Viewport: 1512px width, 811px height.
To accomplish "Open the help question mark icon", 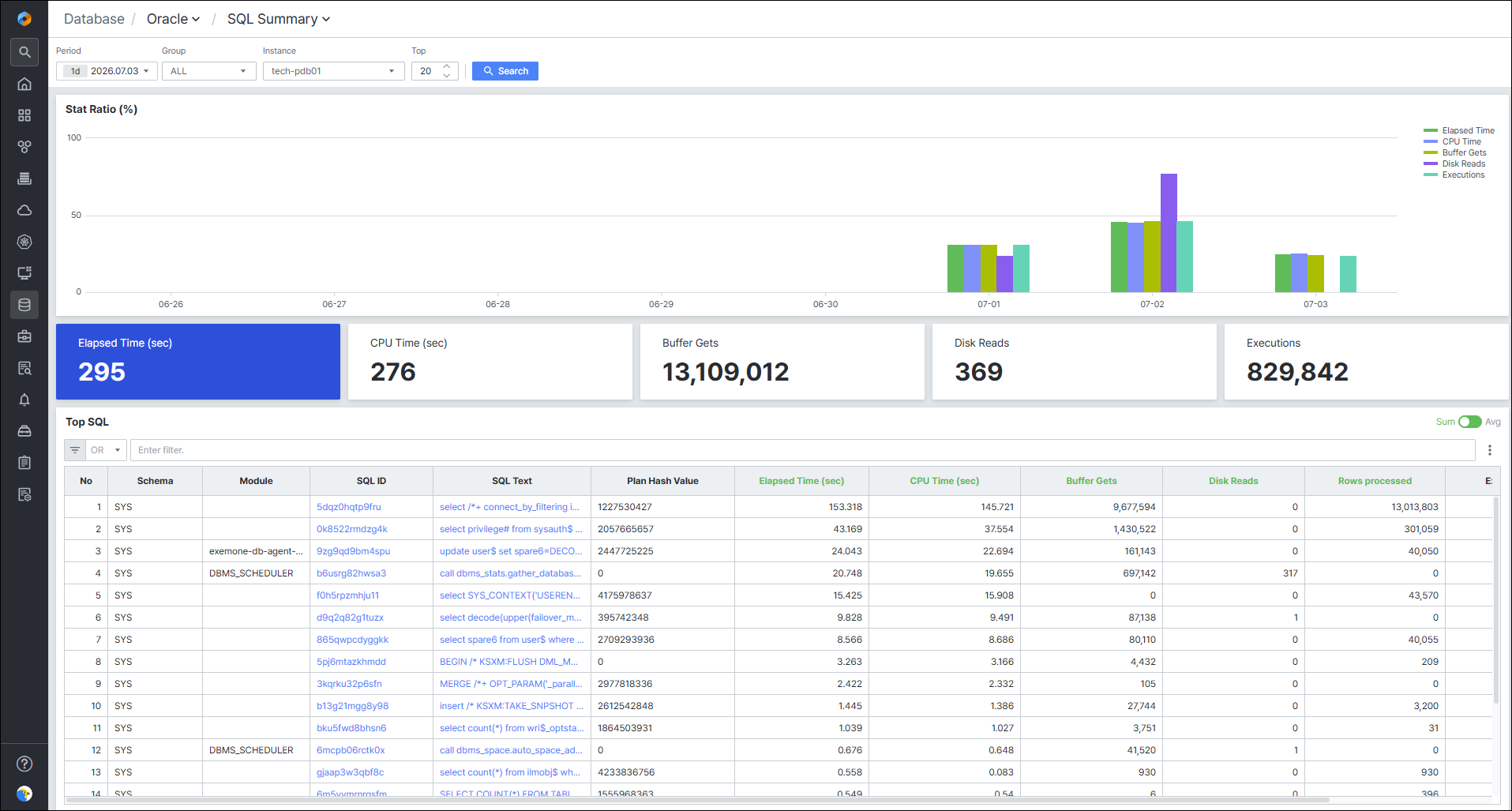I will coord(24,764).
